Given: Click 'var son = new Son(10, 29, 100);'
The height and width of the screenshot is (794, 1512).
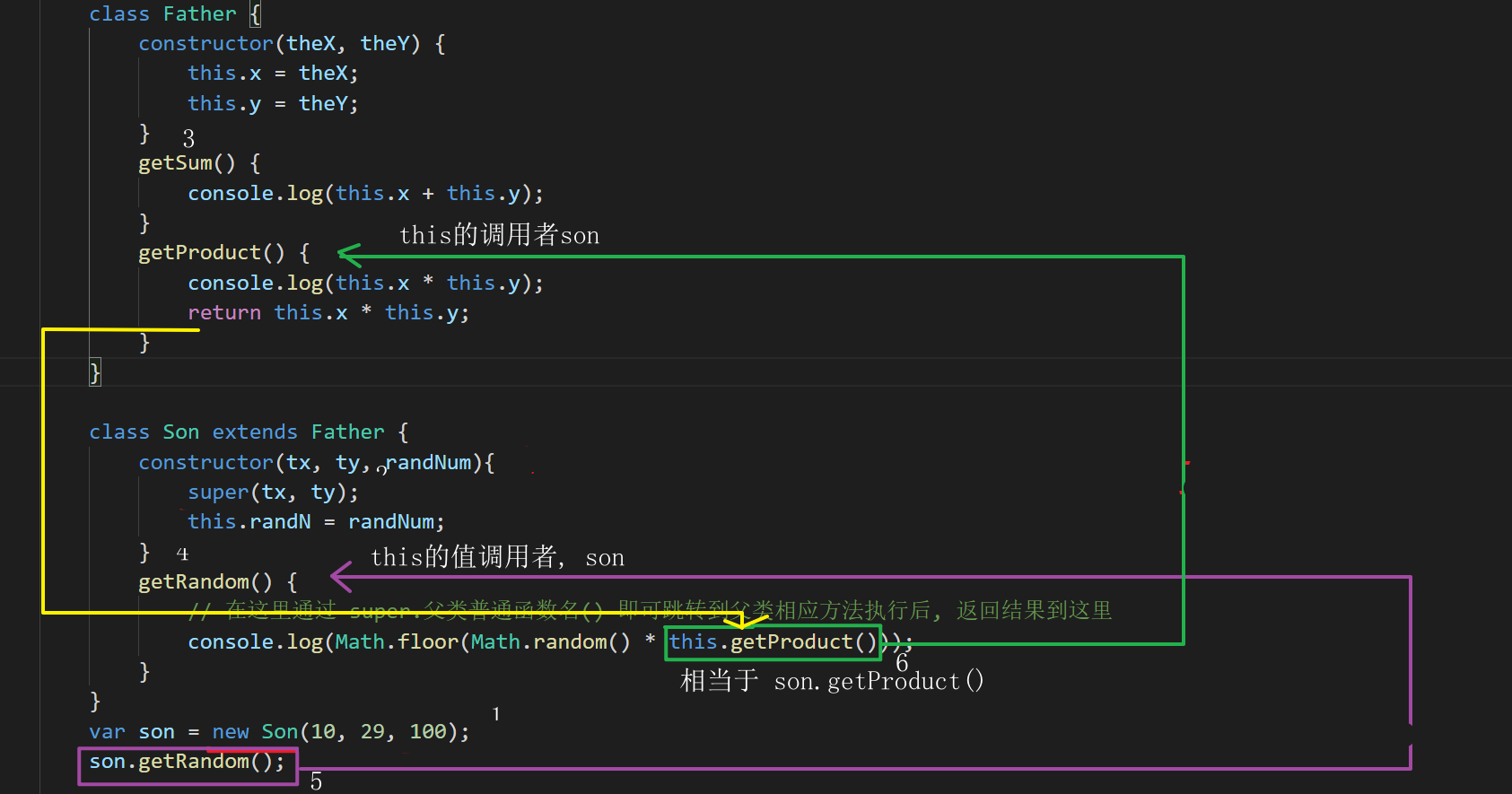Looking at the screenshot, I should [279, 732].
